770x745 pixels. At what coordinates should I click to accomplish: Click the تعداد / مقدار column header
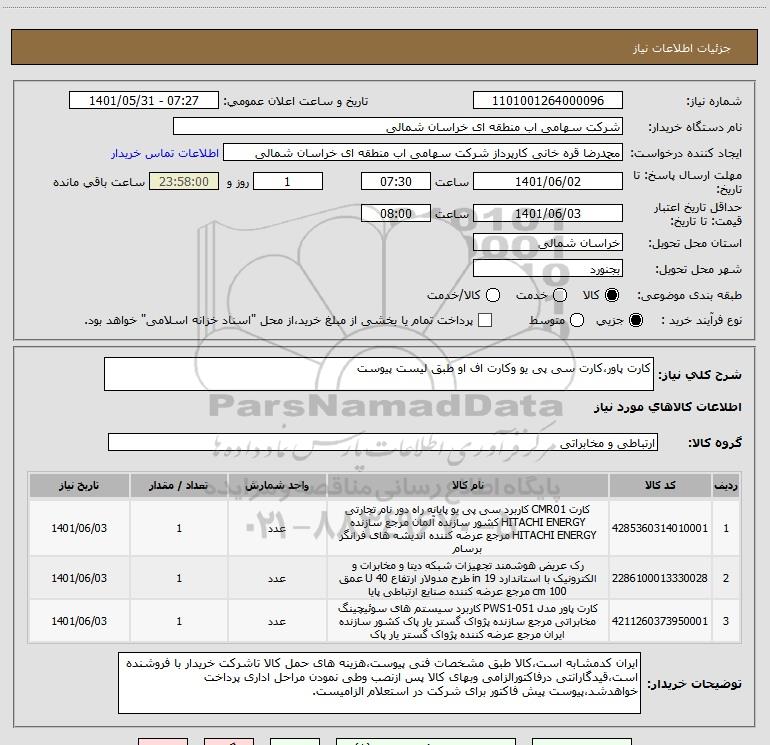click(179, 486)
